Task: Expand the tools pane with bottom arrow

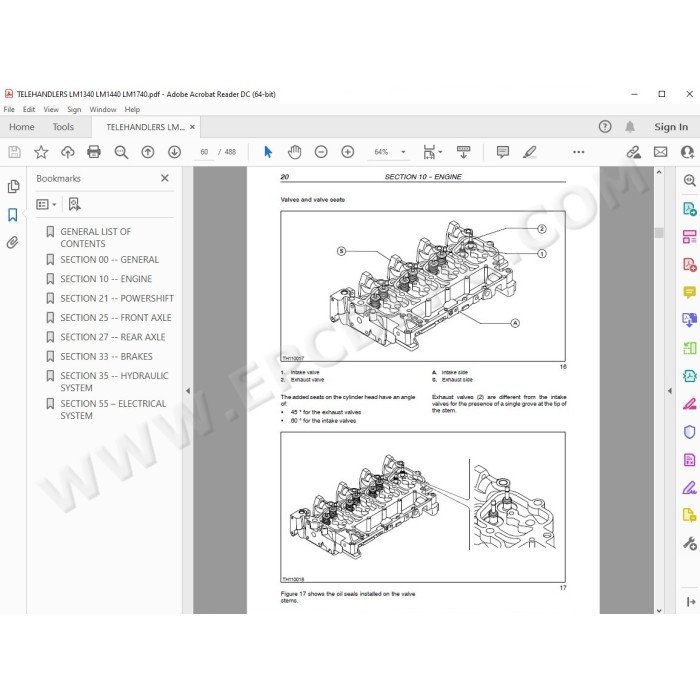Action: point(690,602)
